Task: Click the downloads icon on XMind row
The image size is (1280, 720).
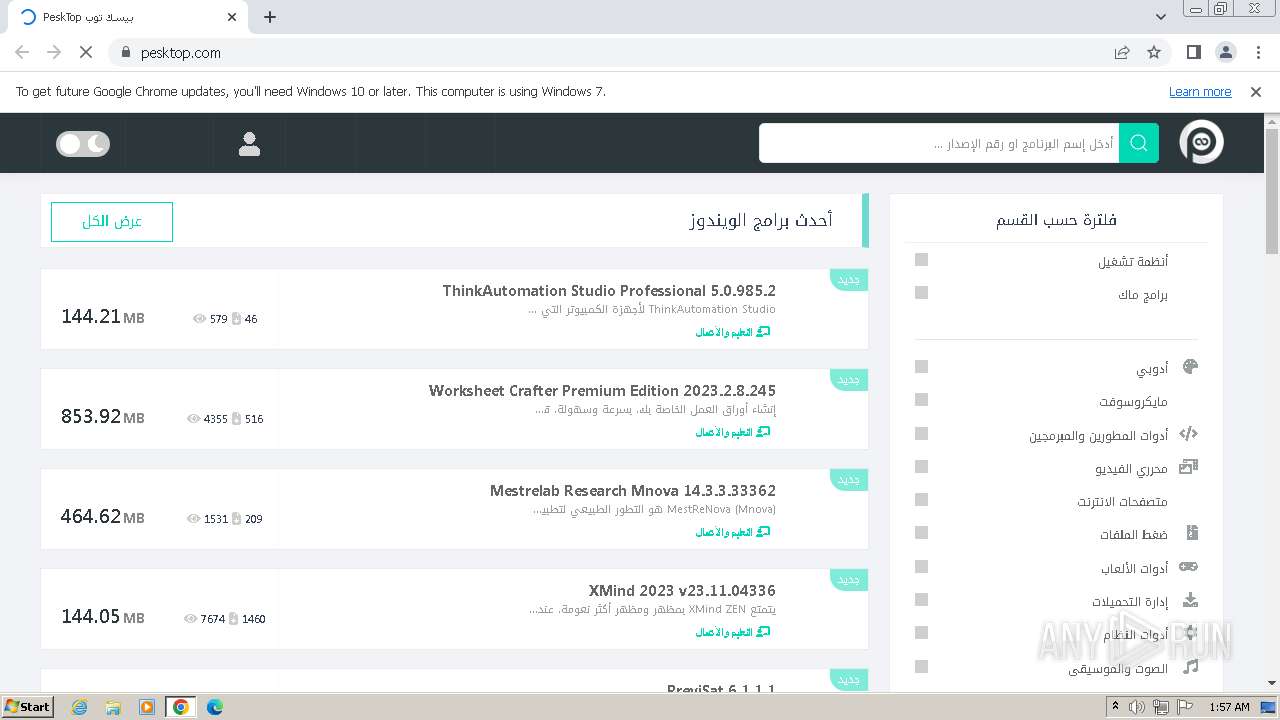Action: coord(234,619)
